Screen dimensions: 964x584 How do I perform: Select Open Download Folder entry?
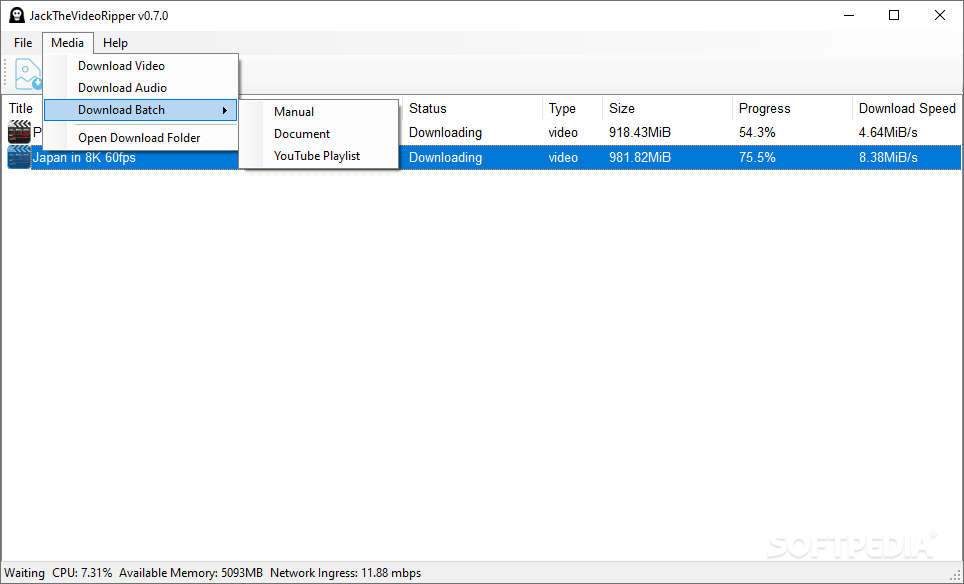click(140, 138)
